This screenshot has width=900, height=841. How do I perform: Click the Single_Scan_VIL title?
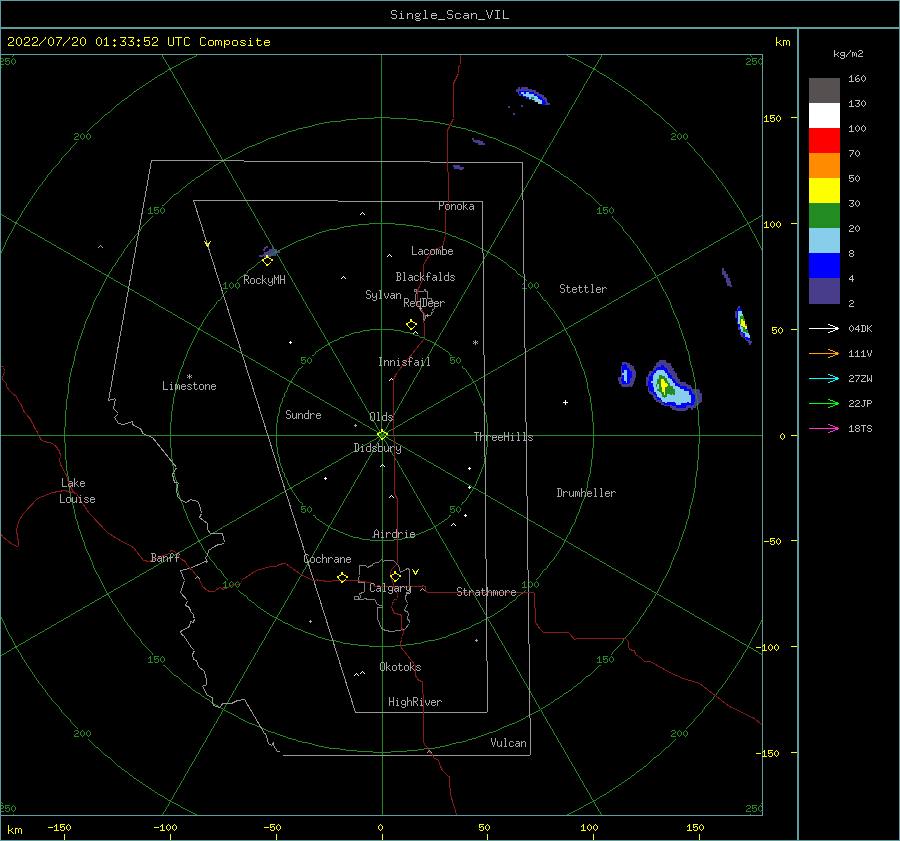coord(449,15)
